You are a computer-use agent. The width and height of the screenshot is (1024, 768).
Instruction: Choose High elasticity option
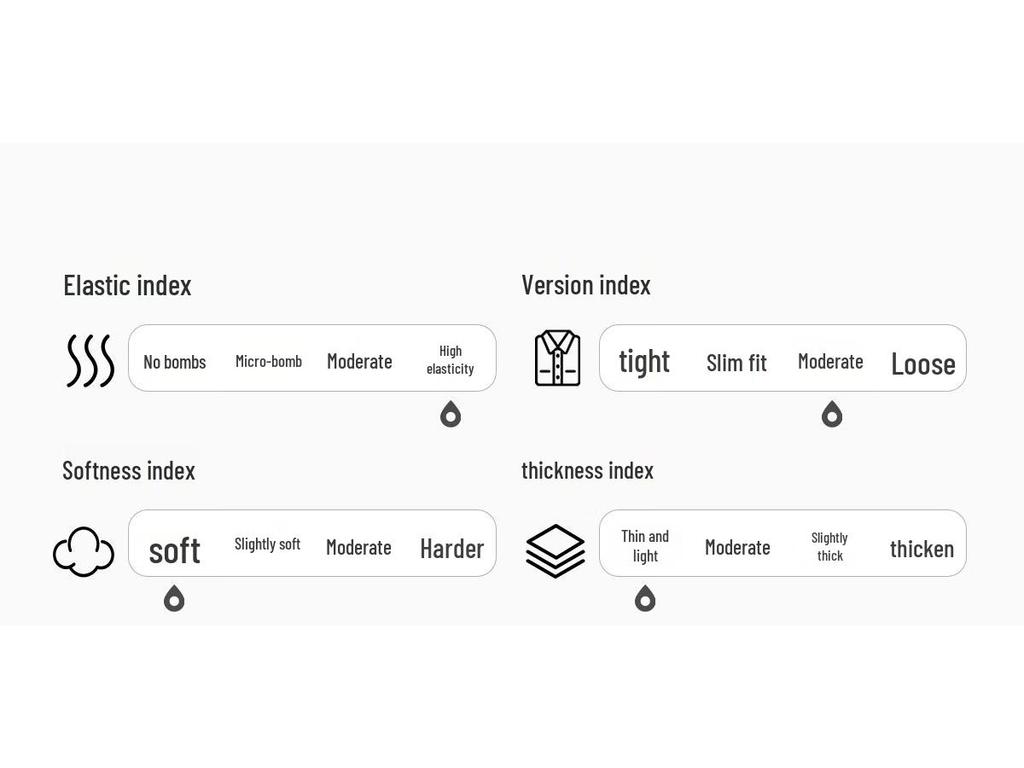click(450, 360)
